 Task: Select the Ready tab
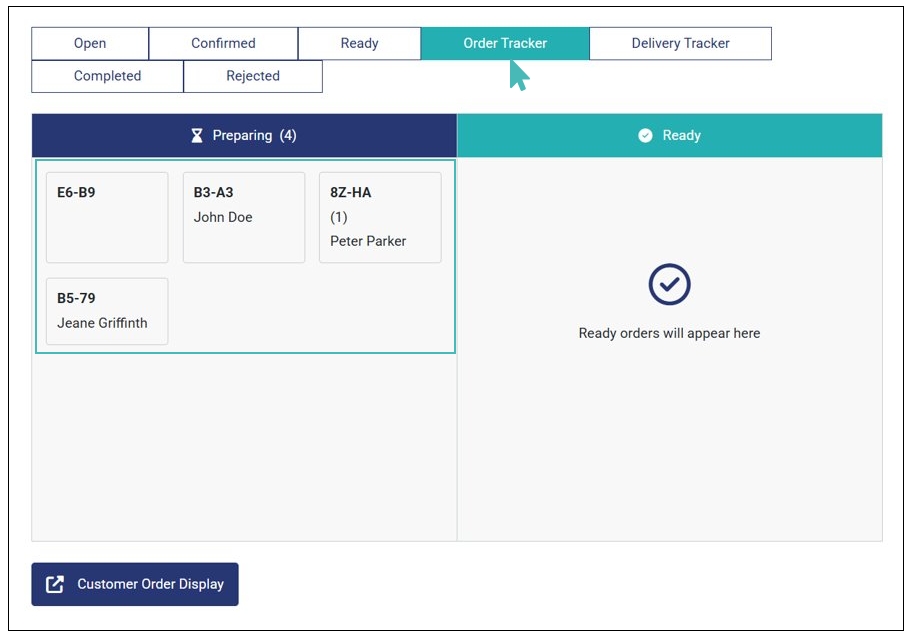pos(359,44)
